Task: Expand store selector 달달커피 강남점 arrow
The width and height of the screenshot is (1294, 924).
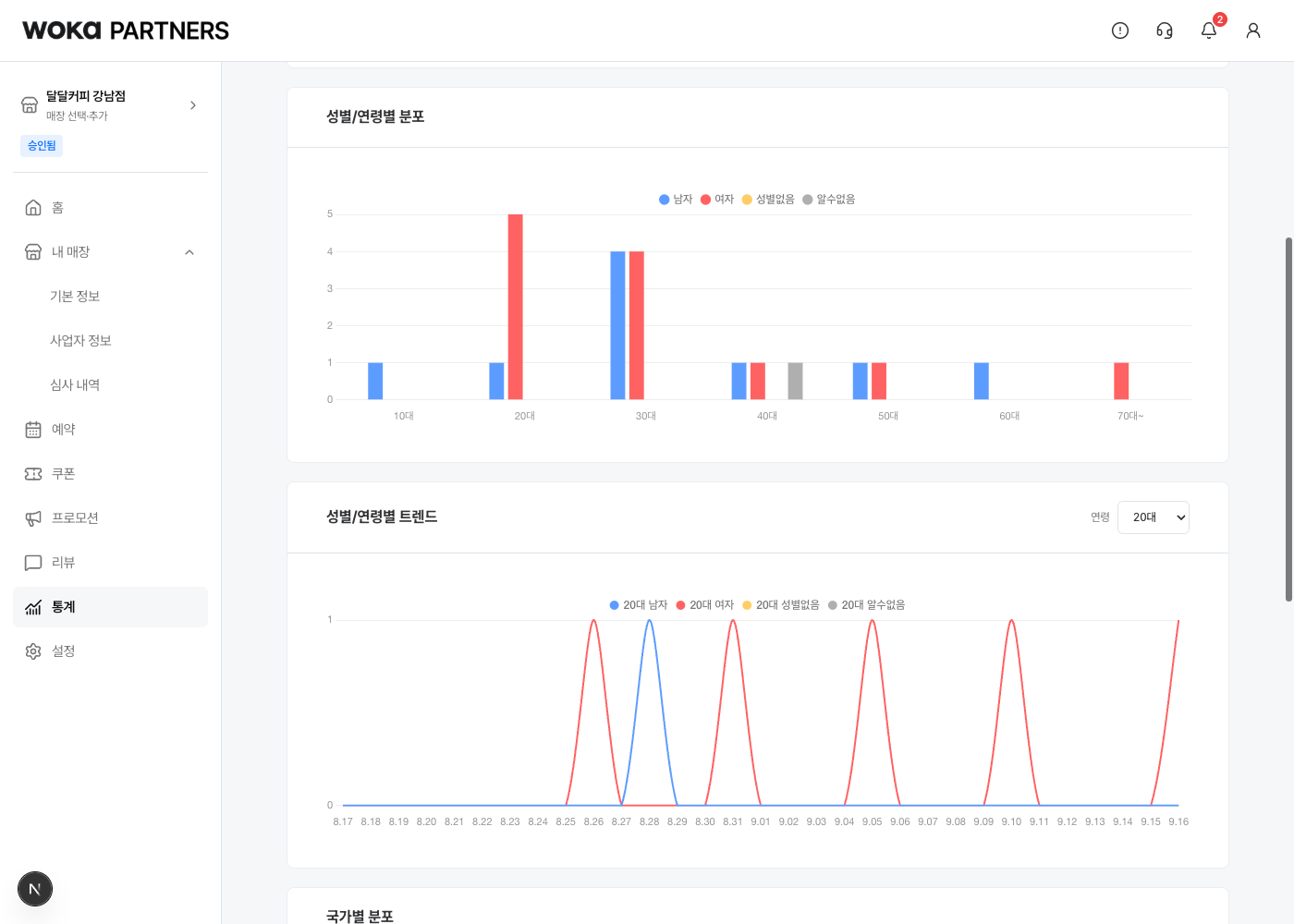Action: [x=193, y=105]
